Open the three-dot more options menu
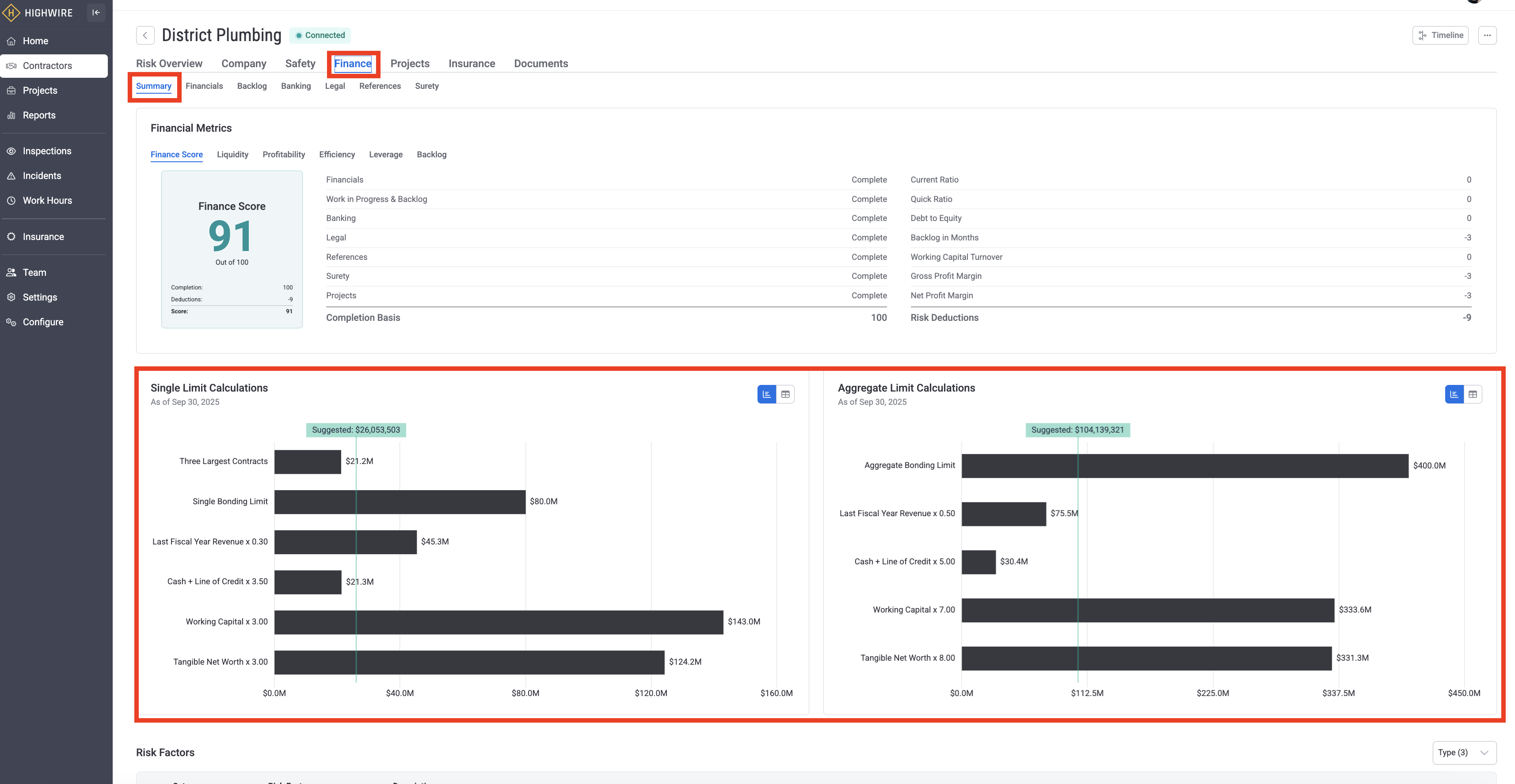The width and height of the screenshot is (1515, 784). pyautogui.click(x=1487, y=35)
